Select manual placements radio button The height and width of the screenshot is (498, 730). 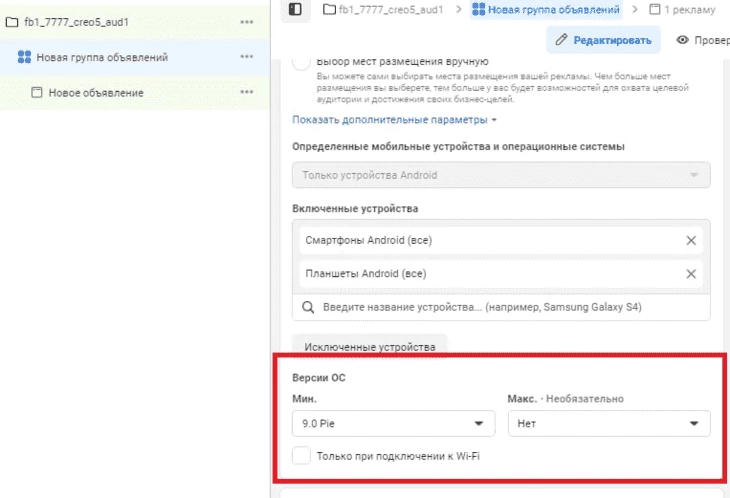point(301,62)
